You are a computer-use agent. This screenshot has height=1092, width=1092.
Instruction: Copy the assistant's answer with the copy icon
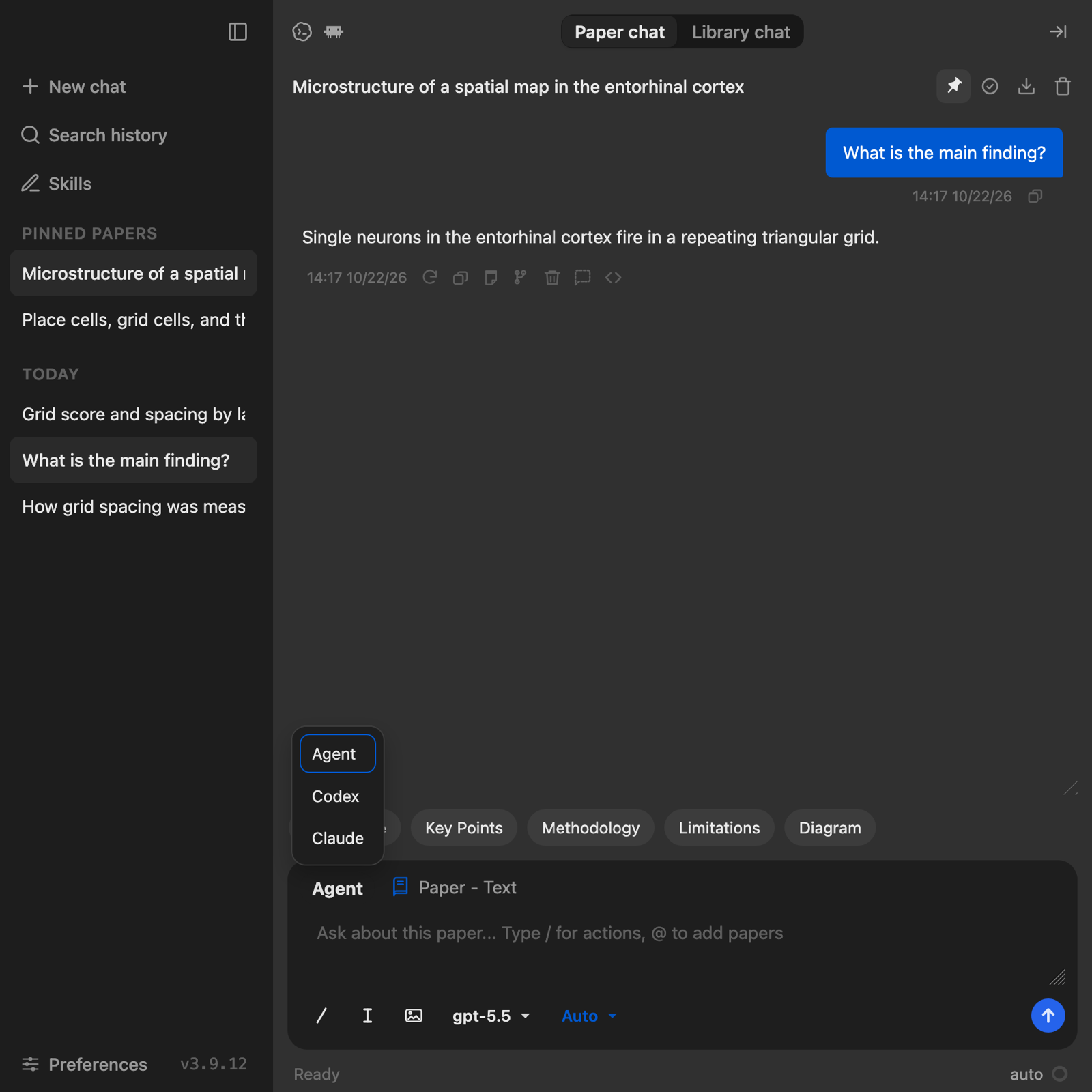(461, 277)
